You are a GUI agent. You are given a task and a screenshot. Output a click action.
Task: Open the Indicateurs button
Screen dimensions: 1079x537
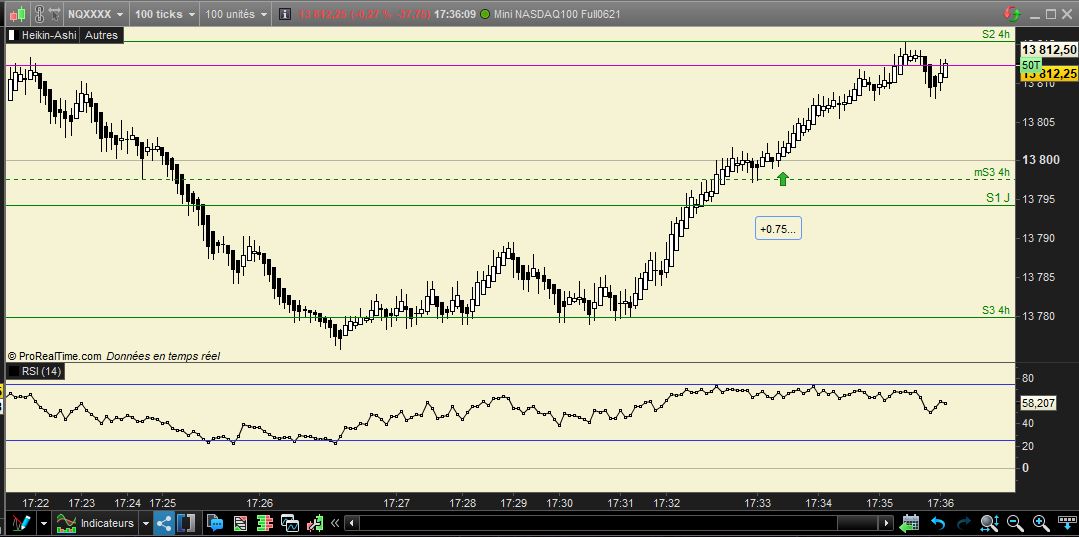[95, 523]
